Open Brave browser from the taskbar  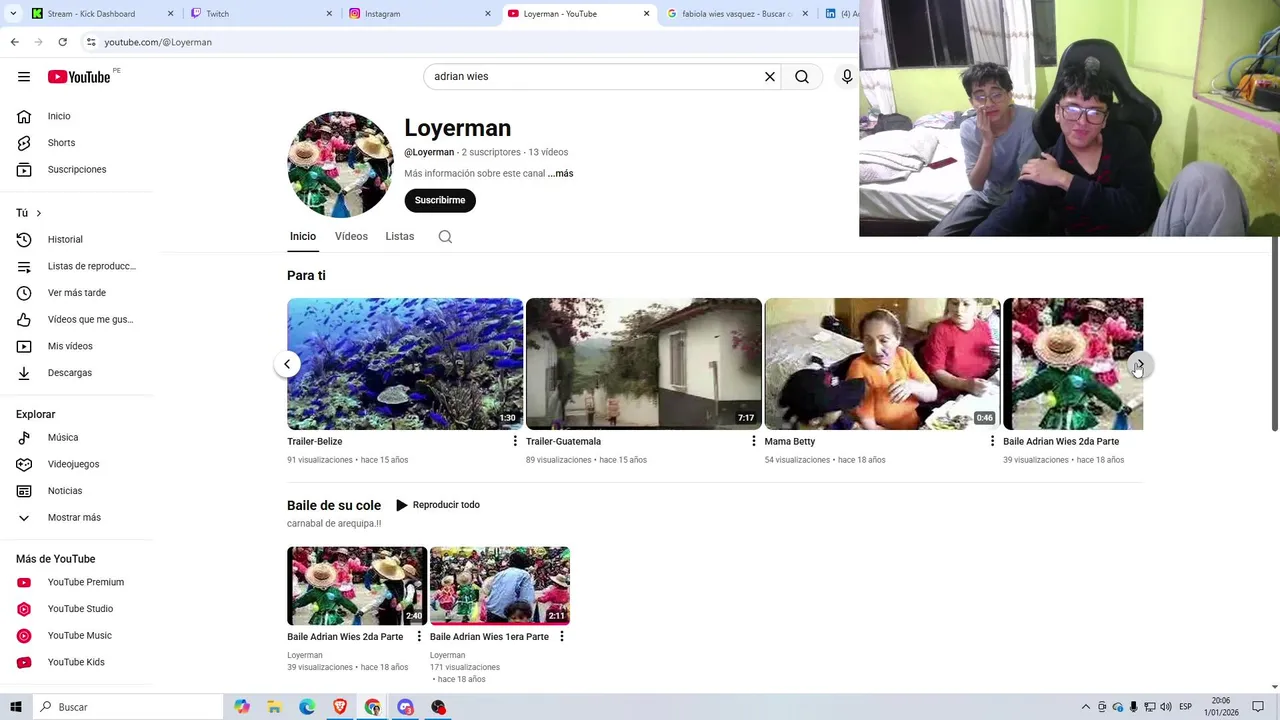[x=340, y=707]
